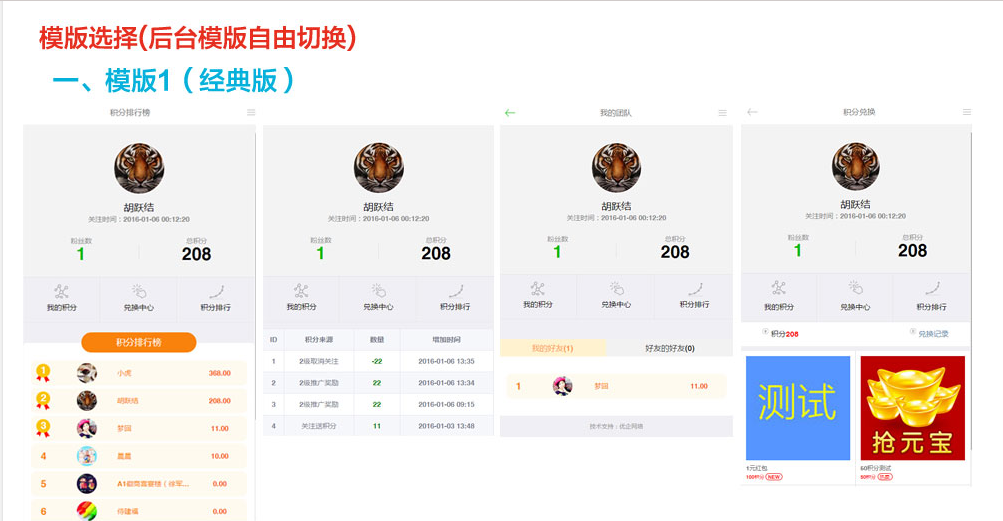Screen dimensions: 1003x521
Task: Tap 积分排行 icon above the points history table
Action: coord(455,291)
